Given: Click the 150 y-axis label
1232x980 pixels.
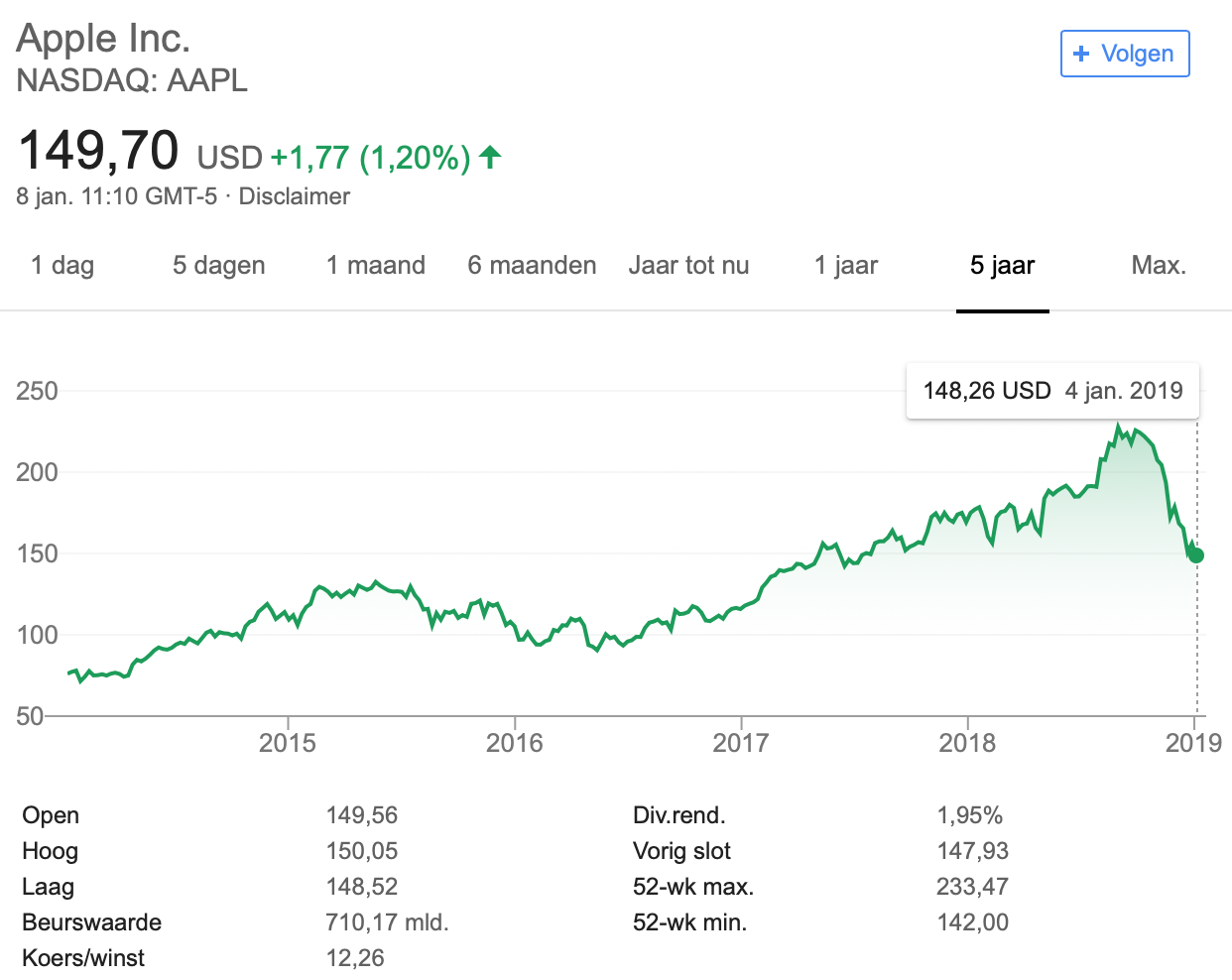Looking at the screenshot, I should pyautogui.click(x=37, y=553).
